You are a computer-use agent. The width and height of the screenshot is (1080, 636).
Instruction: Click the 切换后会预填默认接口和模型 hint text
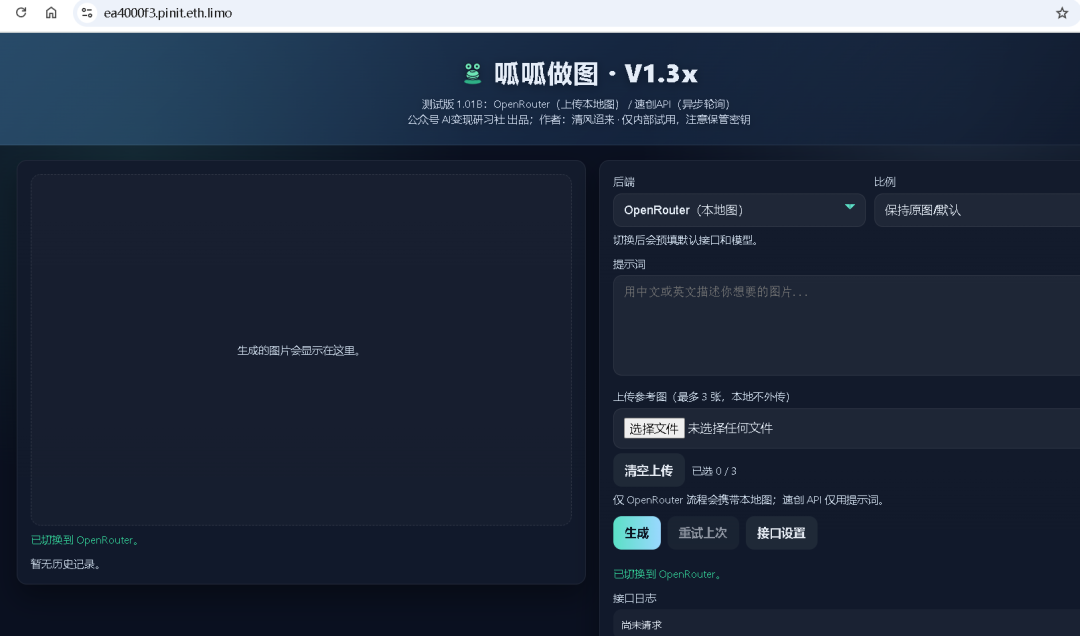tap(686, 240)
